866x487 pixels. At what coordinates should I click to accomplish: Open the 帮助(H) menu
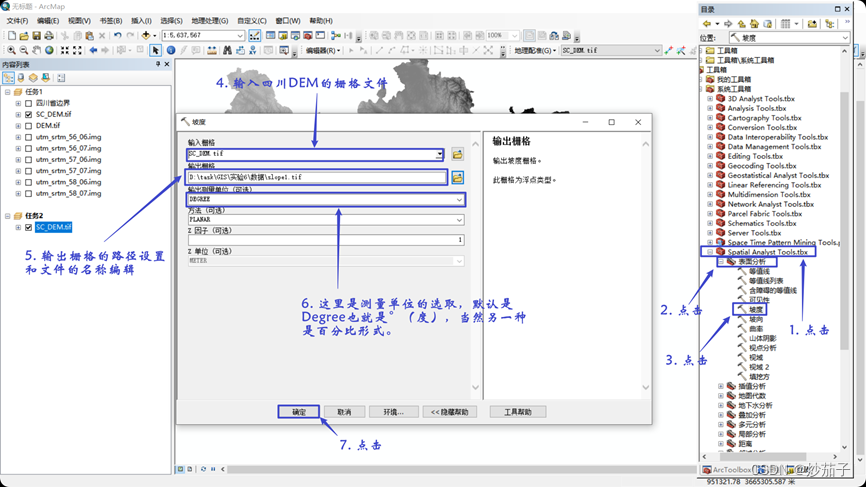coord(321,21)
